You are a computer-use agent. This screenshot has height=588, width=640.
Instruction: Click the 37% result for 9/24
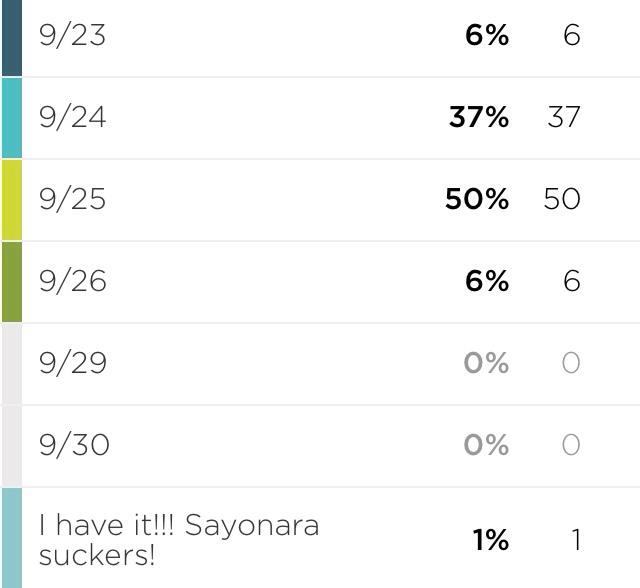479,117
